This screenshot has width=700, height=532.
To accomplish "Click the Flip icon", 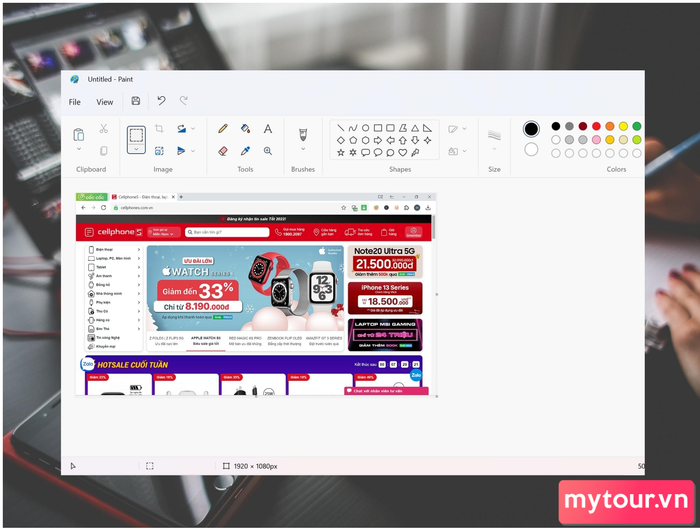I will [x=181, y=151].
